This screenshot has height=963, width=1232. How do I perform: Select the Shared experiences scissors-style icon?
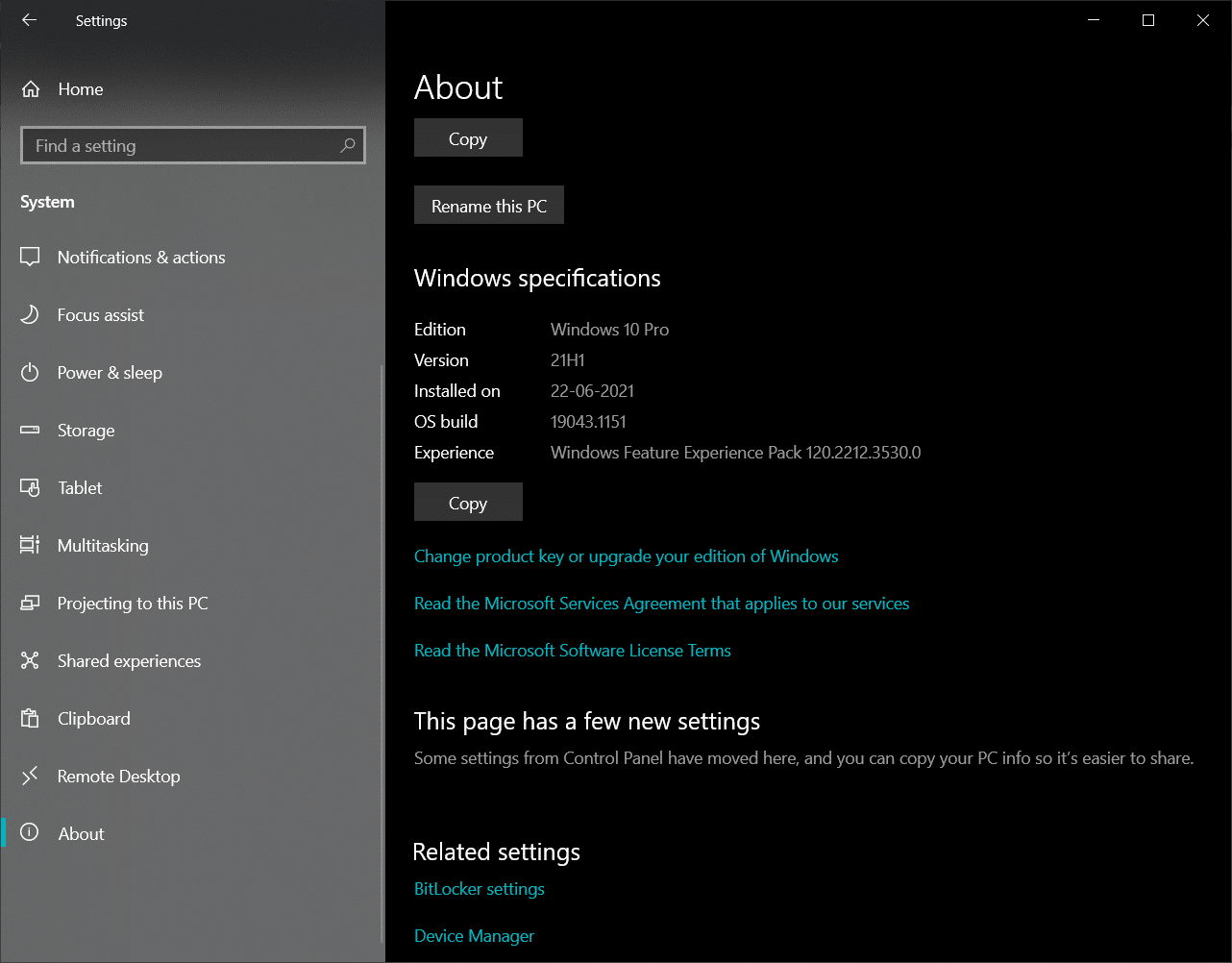tap(30, 660)
